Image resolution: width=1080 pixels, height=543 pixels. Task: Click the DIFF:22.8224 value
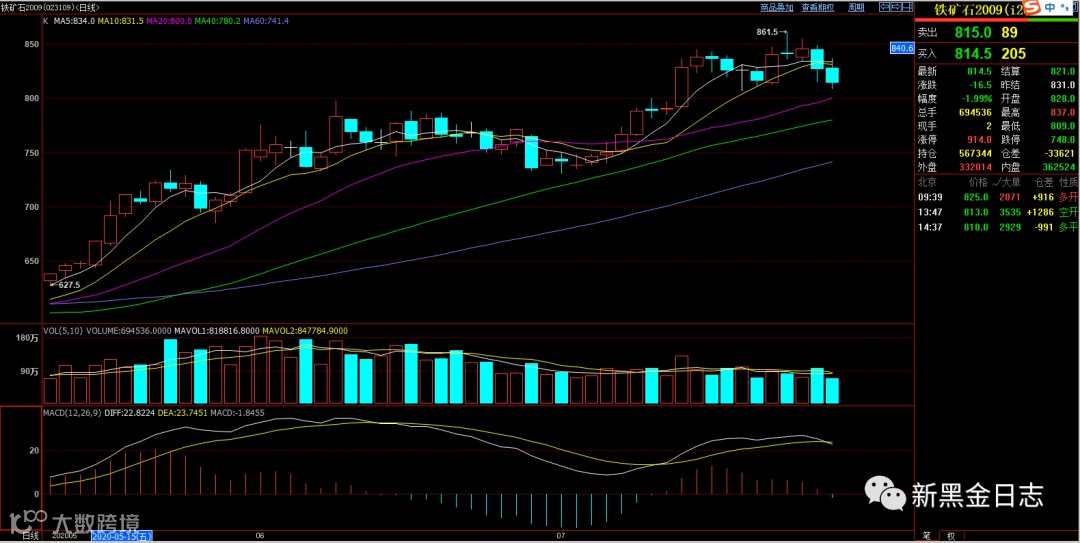[x=127, y=413]
